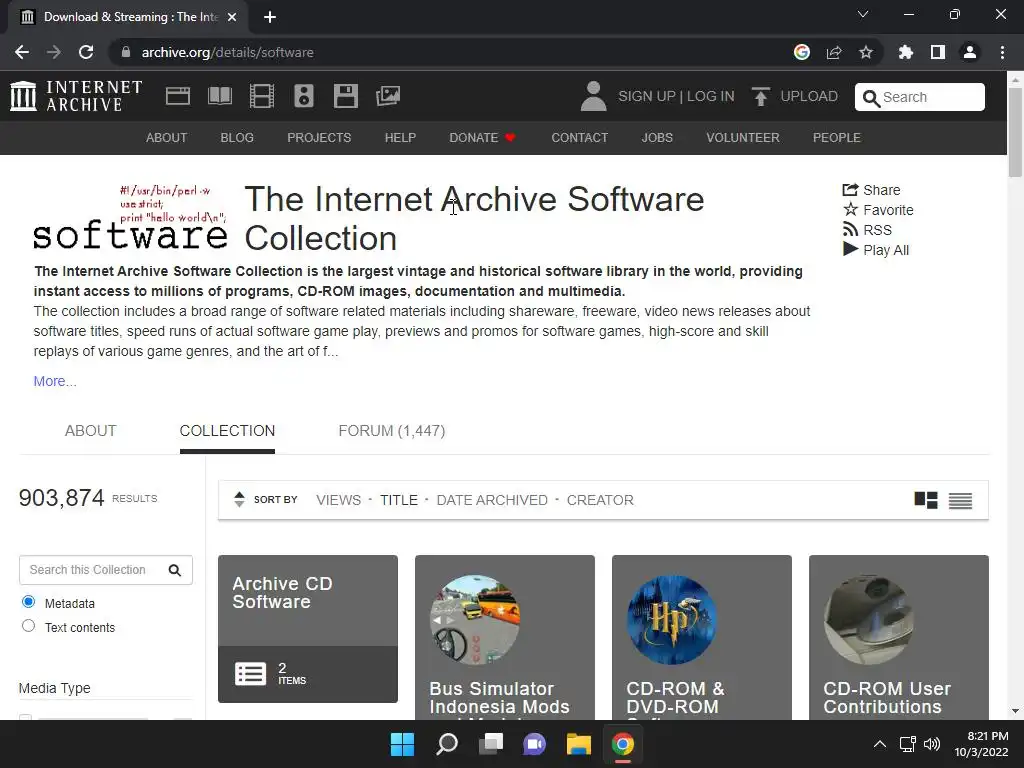Switch to list view layout
The height and width of the screenshot is (768, 1024).
pos(960,500)
